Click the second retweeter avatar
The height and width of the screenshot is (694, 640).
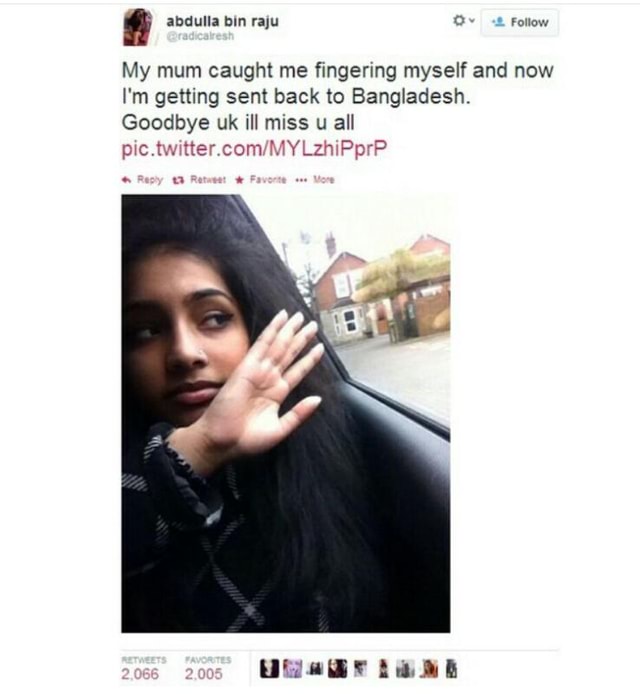point(292,669)
